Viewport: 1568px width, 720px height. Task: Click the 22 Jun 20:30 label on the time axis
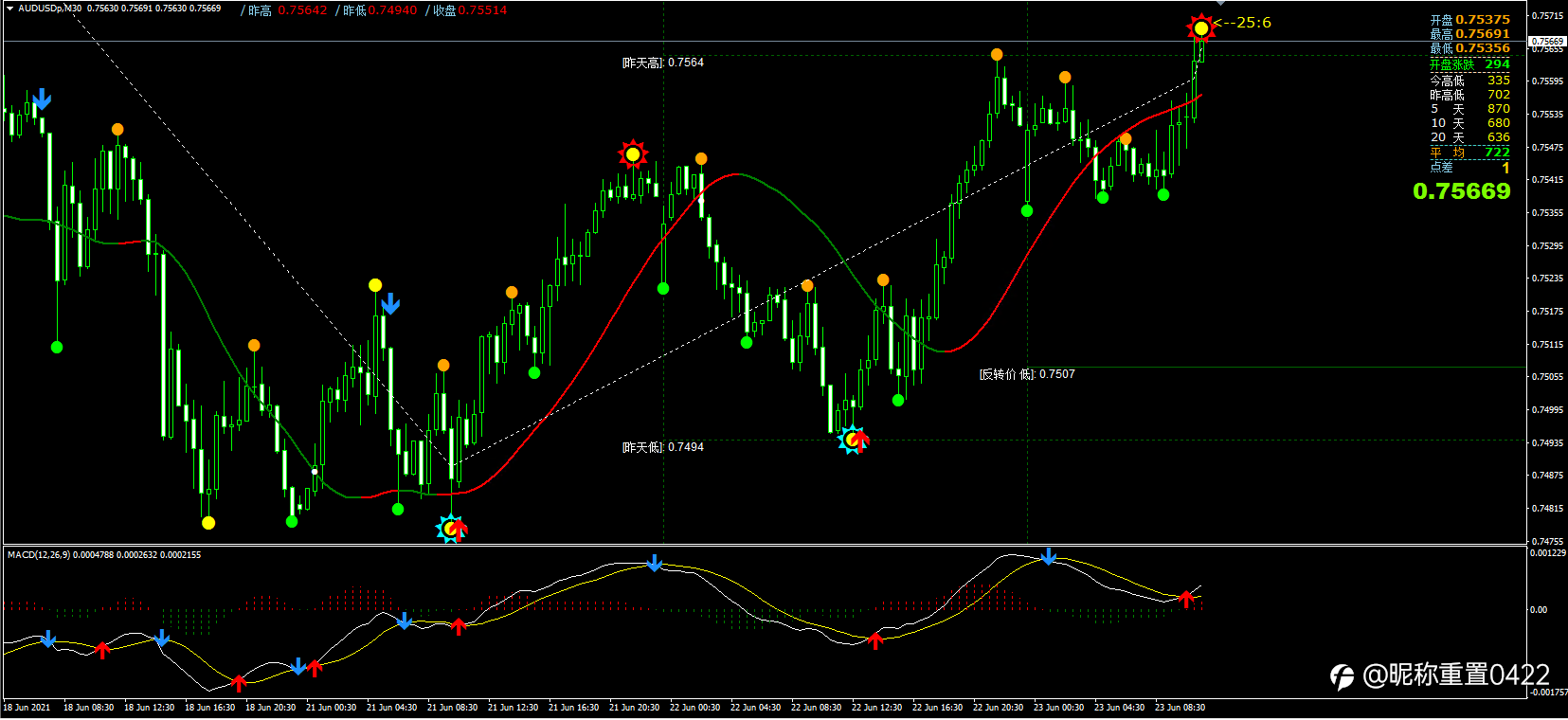[998, 708]
